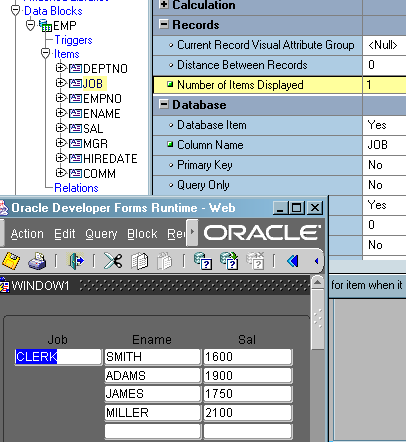Select the Triggers node under EMP

point(73,40)
